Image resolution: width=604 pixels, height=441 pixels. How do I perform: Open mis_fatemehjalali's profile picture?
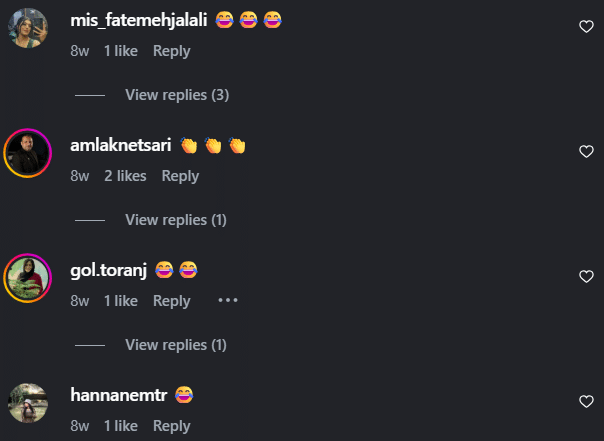(28, 28)
